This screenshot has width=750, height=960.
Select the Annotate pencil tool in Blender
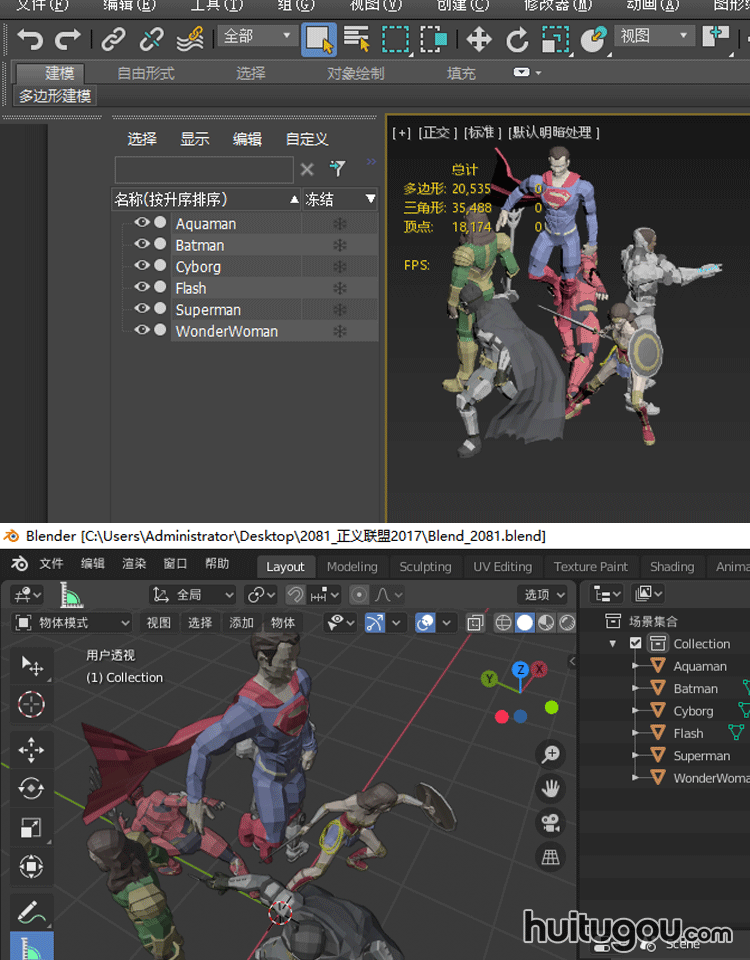tap(31, 910)
